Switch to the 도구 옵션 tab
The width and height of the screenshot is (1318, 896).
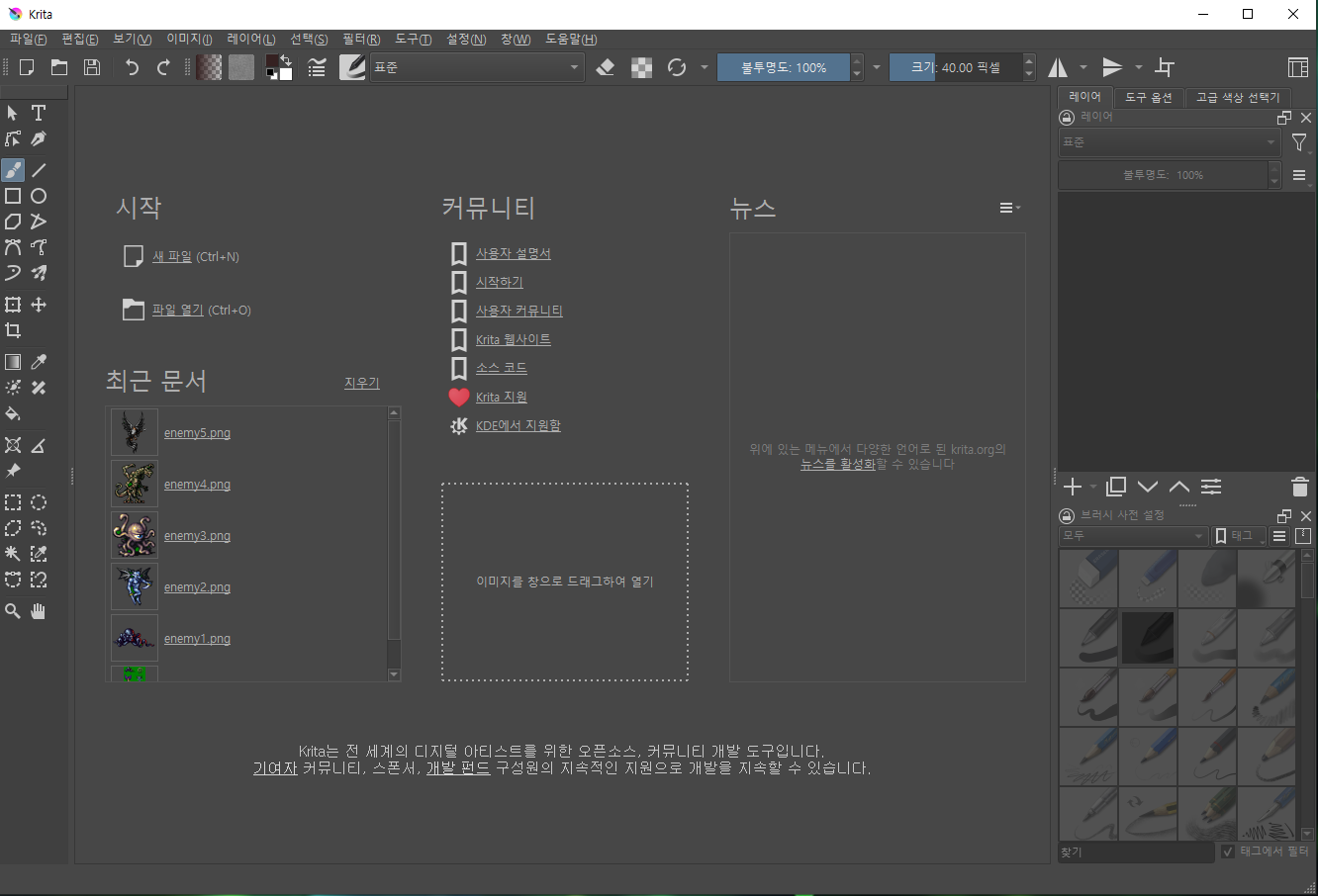[x=1148, y=97]
